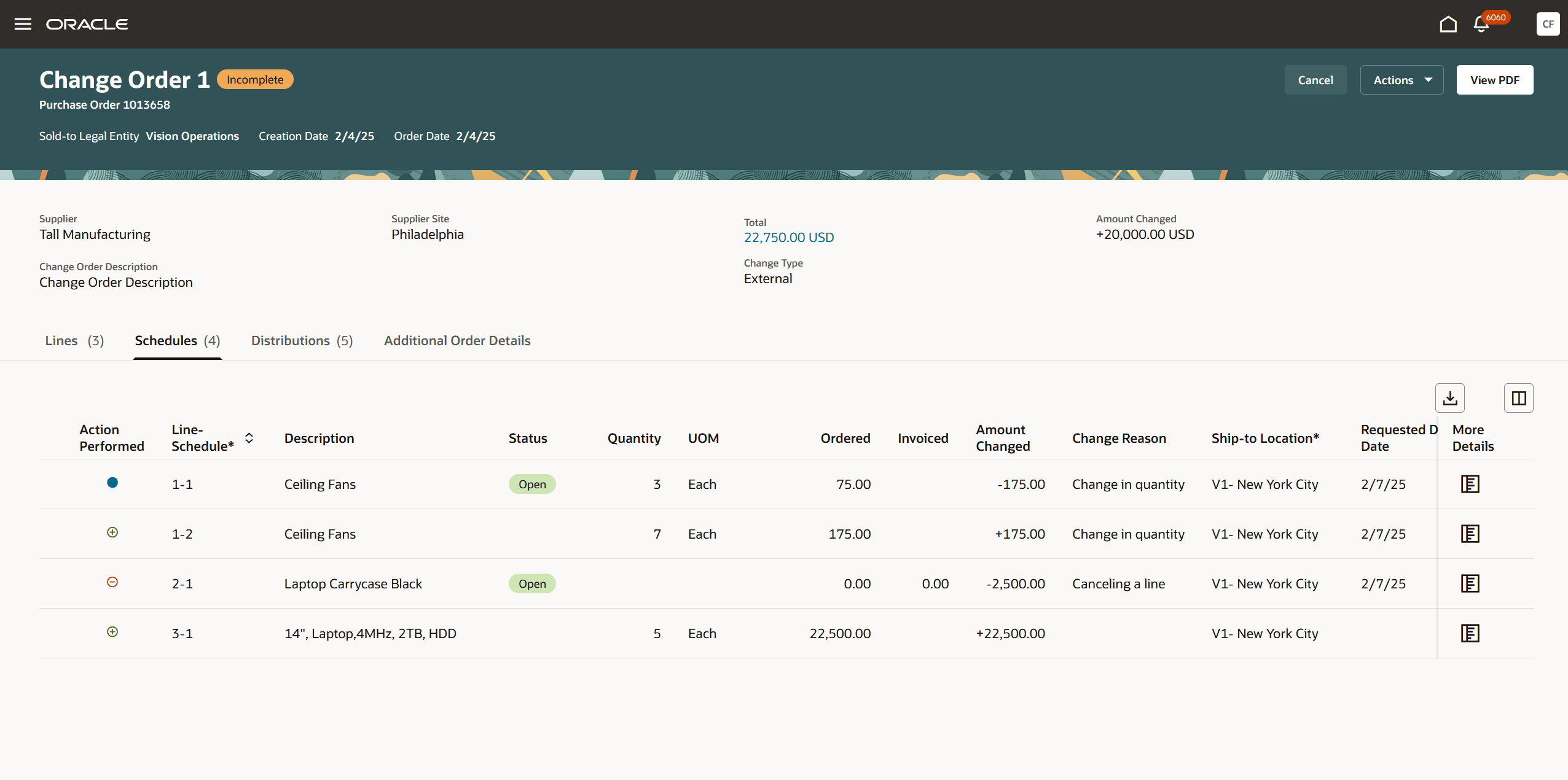Open More Details for schedule 1-1

click(1469, 484)
